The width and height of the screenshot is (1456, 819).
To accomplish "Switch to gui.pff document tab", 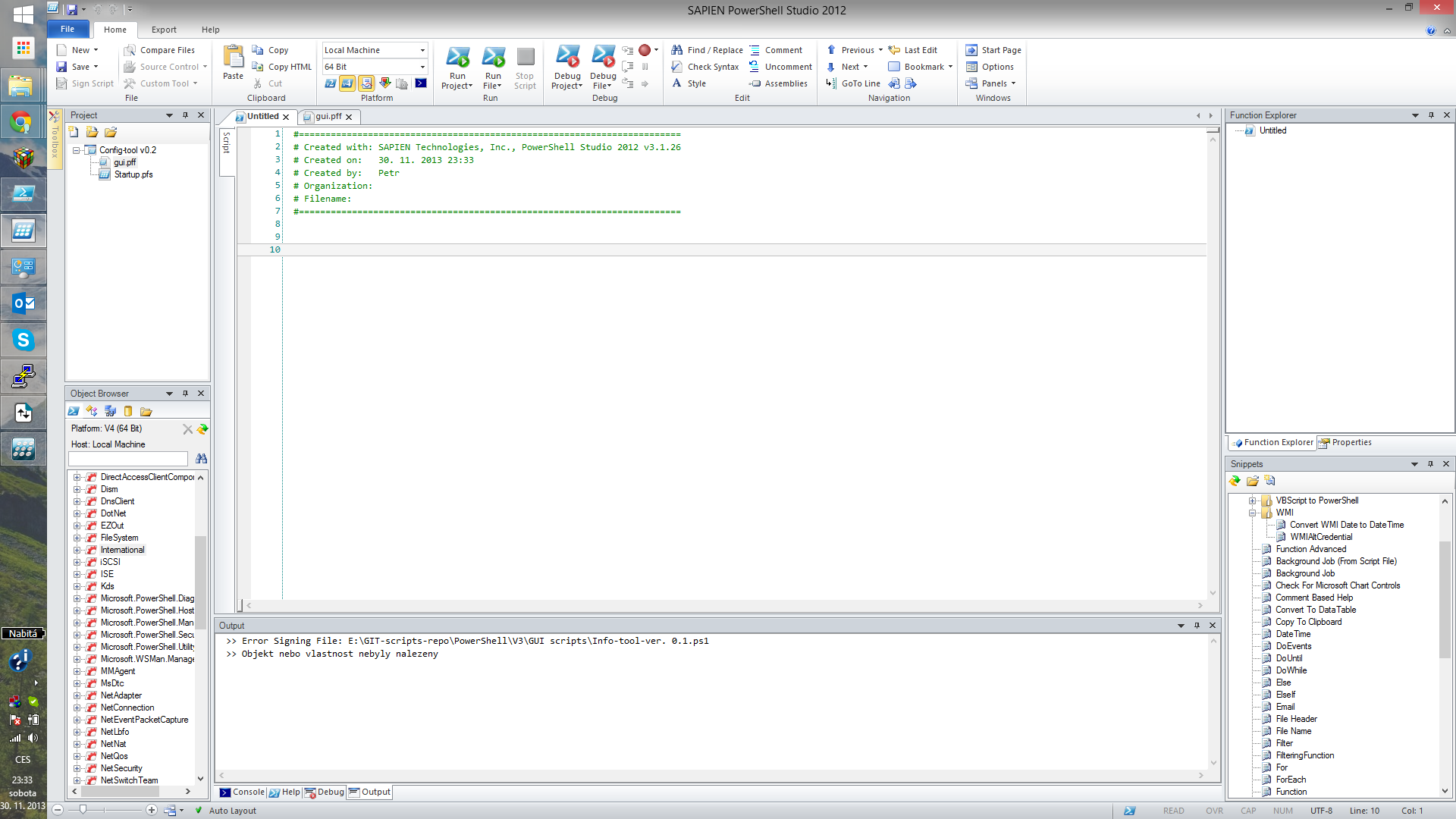I will 328,117.
